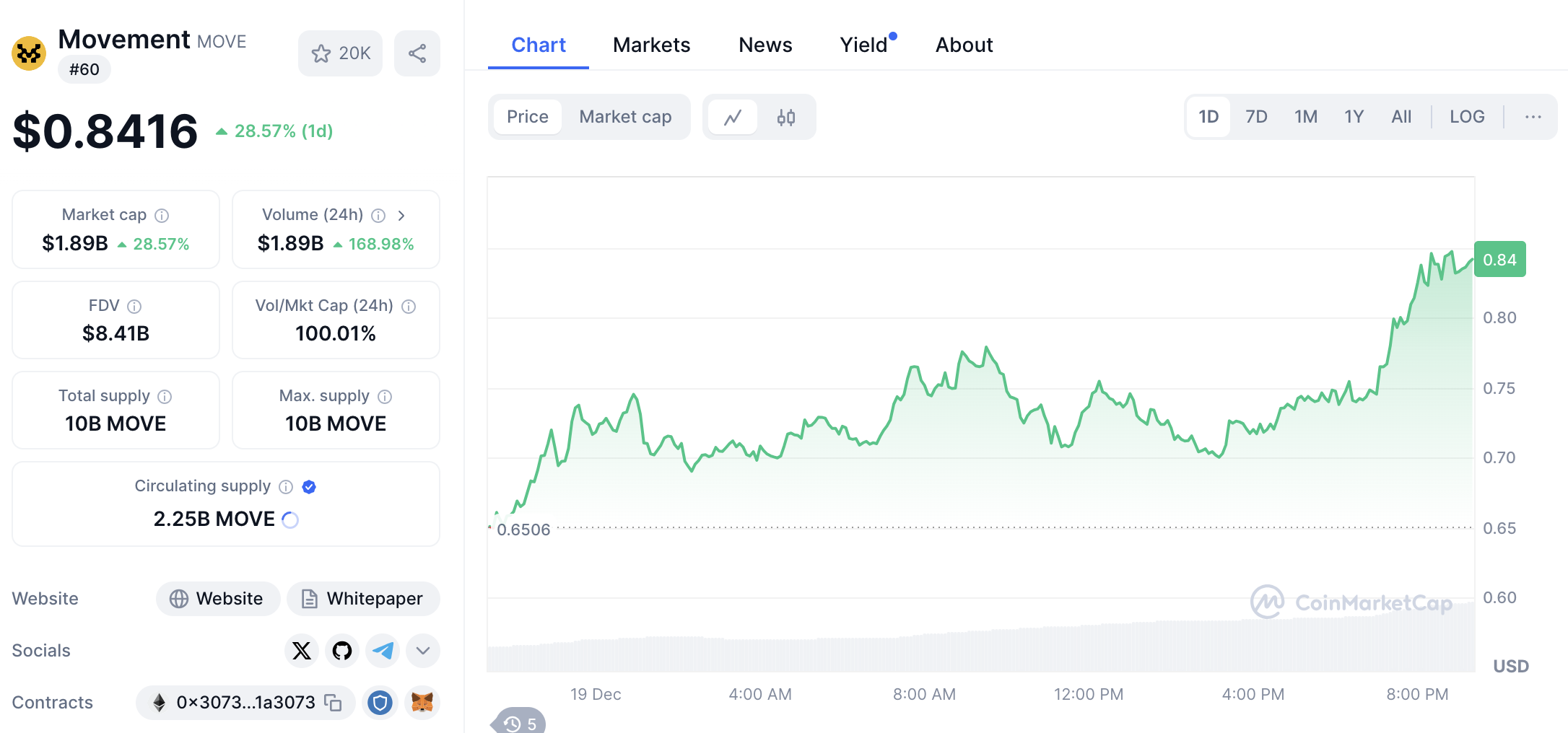Open Vol/Mkt Cap (24h) info icon
Viewport: 1568px width, 733px height.
(409, 307)
